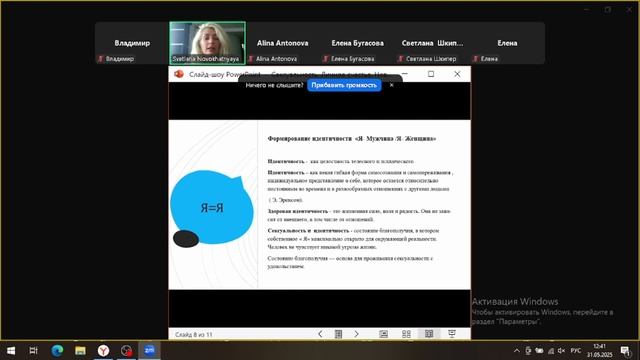Viewport: 640px width, 360px height.
Task: Click the muted mic icon beside Светлана Шкипер's label
Action: pos(401,59)
